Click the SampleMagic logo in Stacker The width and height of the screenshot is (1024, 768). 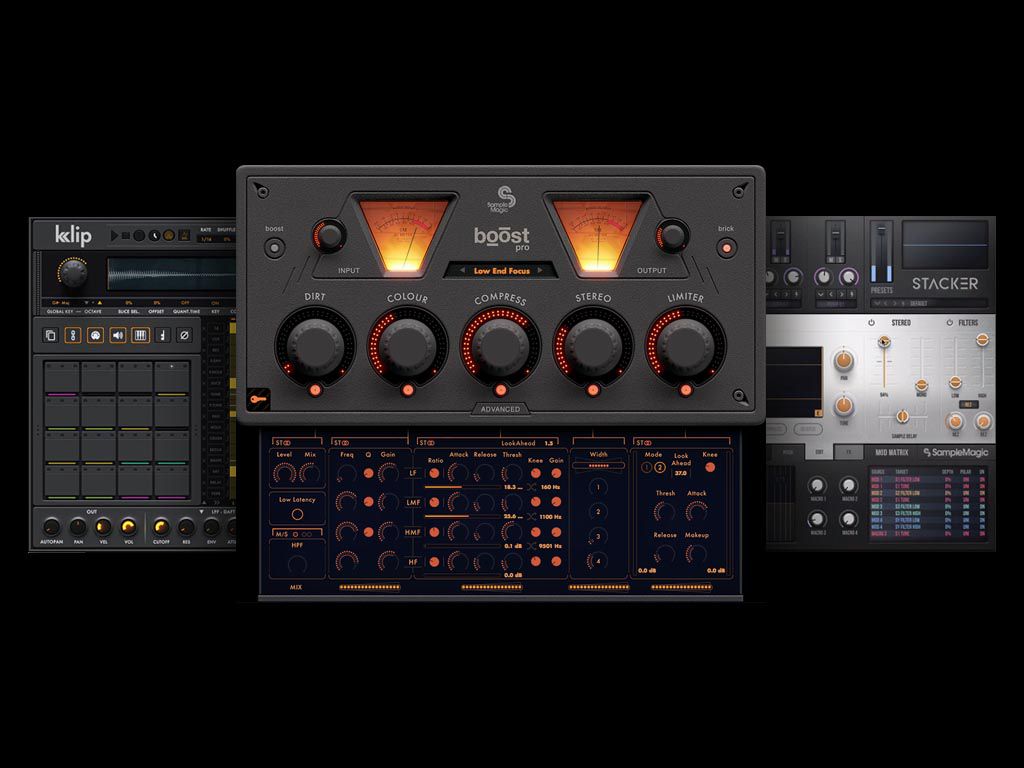(x=955, y=452)
